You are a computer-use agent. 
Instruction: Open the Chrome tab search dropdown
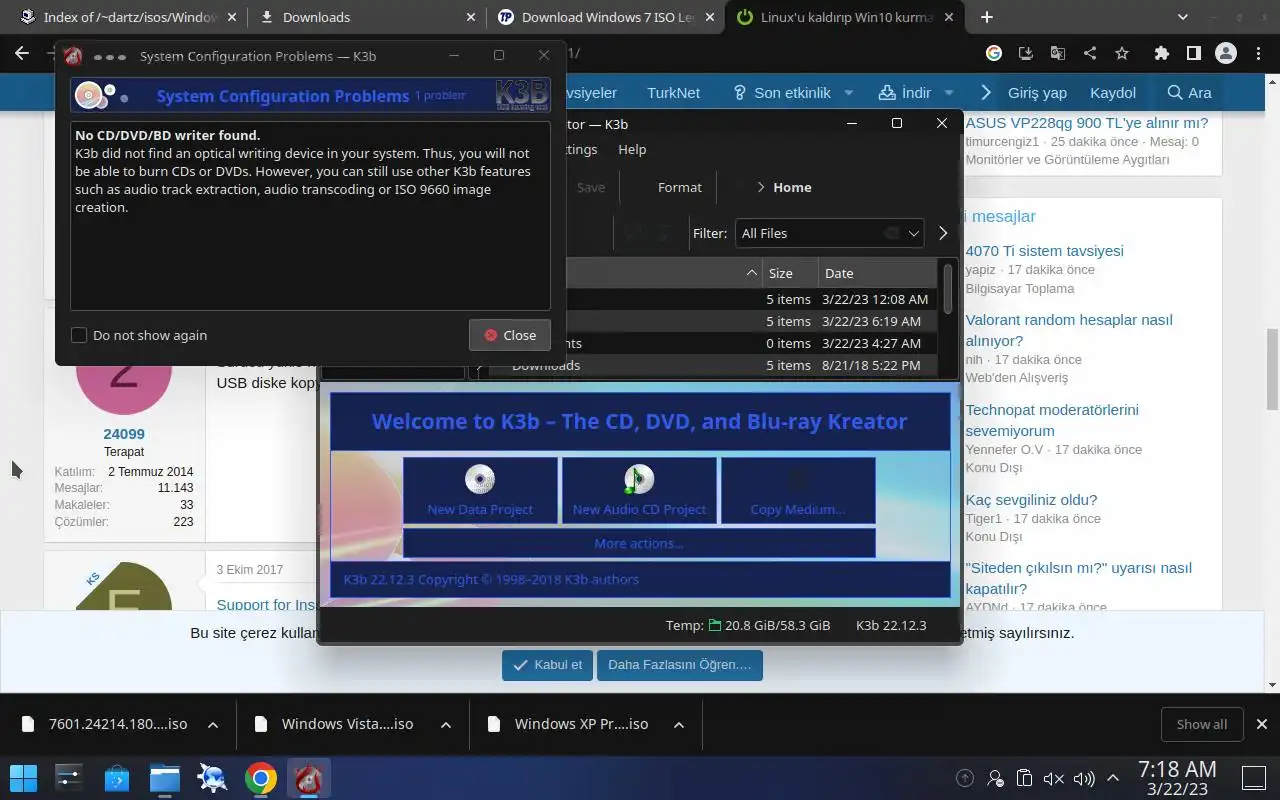1183,17
